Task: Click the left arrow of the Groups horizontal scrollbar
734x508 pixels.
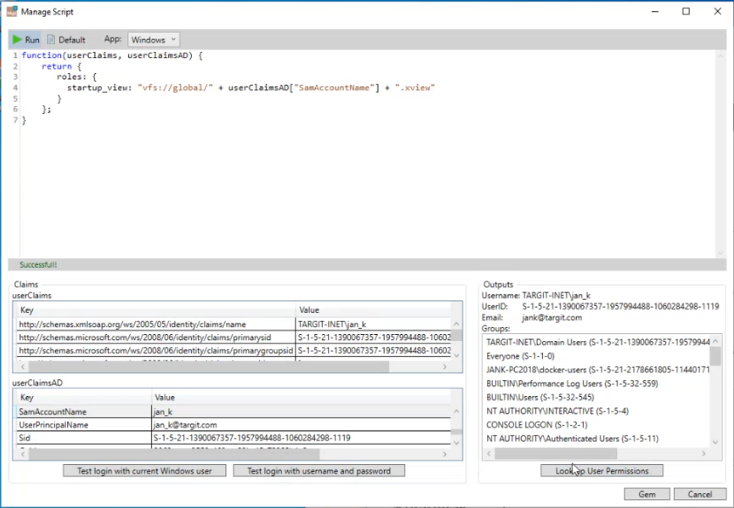Action: [x=489, y=453]
